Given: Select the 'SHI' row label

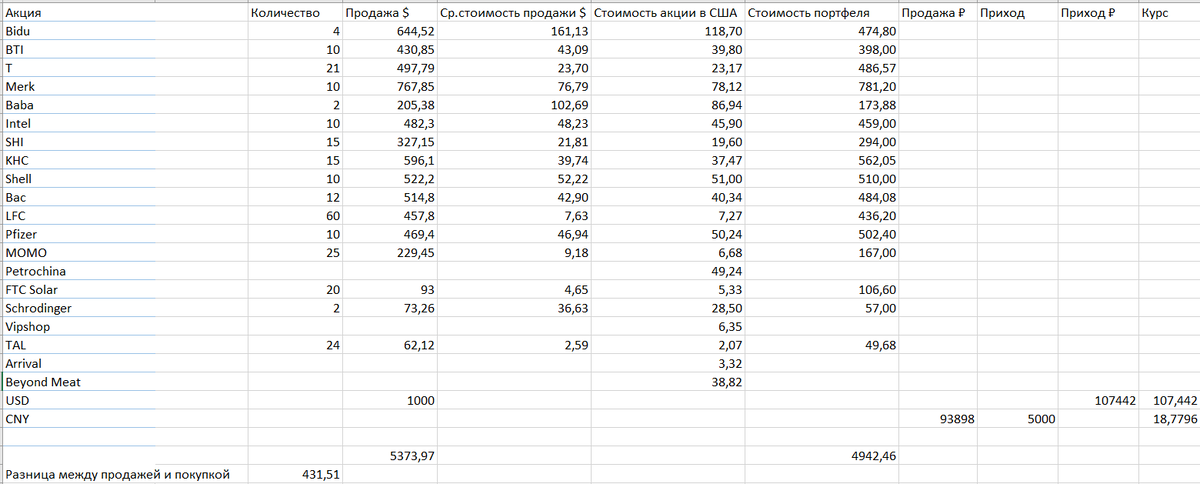Looking at the screenshot, I should 124,141.
